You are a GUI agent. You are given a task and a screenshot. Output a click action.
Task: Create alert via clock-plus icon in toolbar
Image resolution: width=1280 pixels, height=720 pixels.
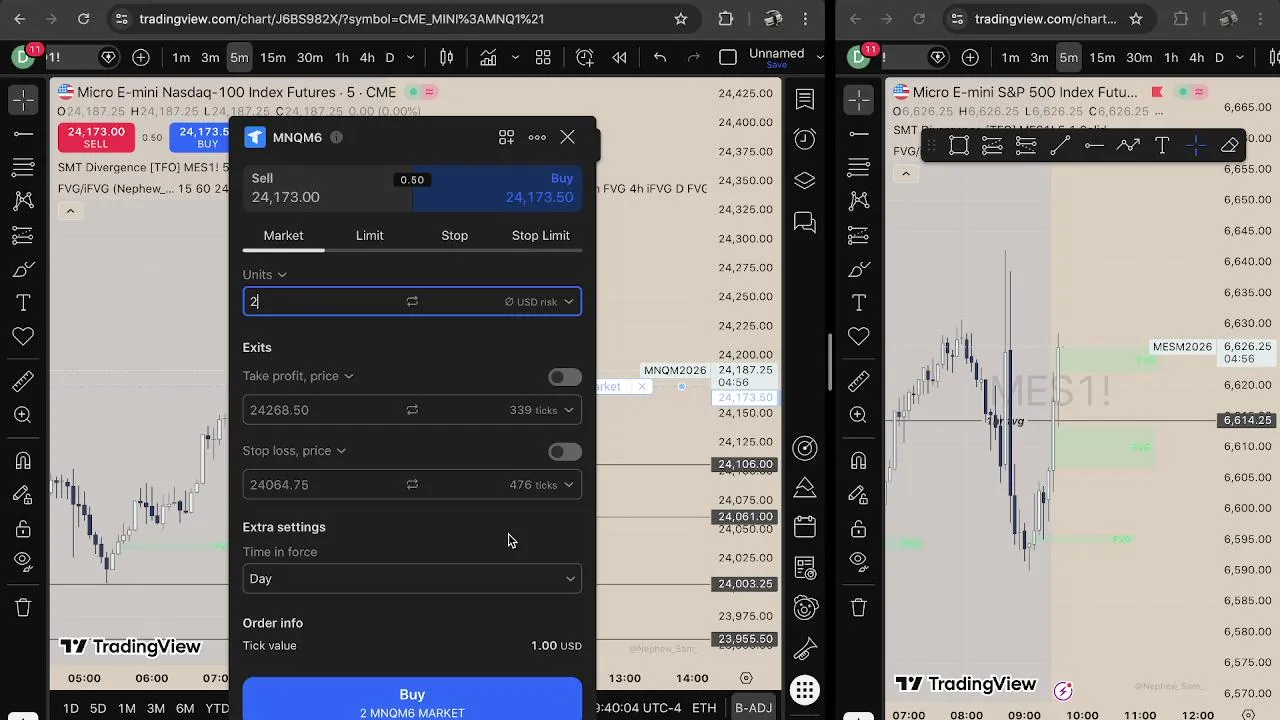point(585,57)
